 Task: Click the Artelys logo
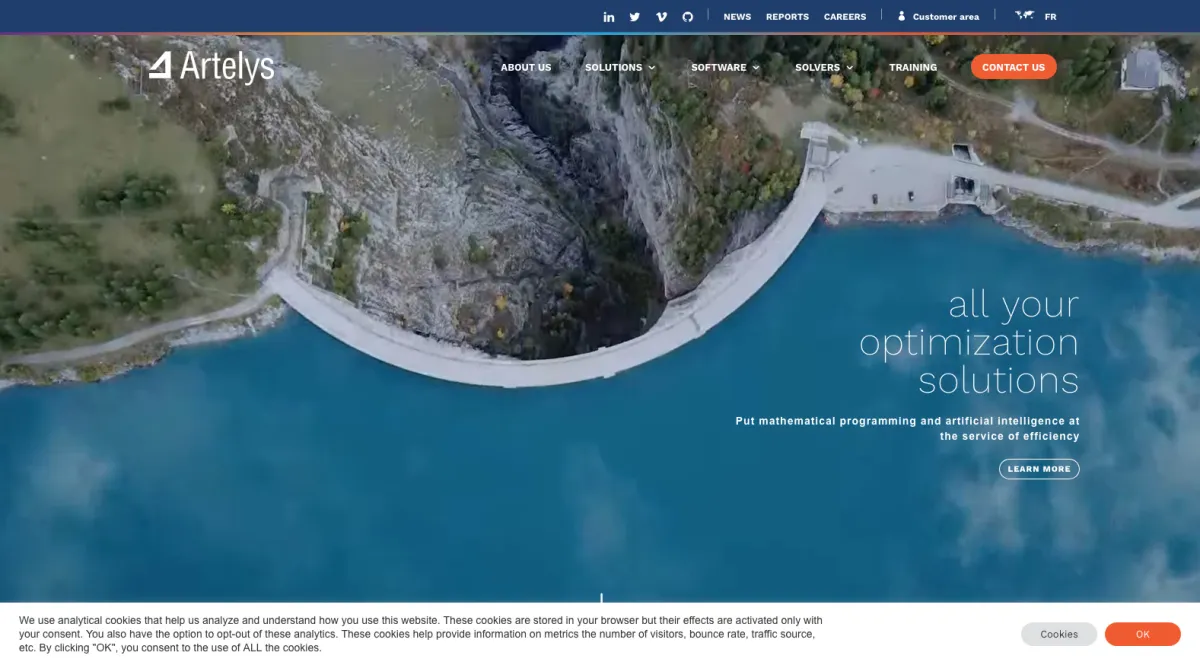click(x=211, y=67)
